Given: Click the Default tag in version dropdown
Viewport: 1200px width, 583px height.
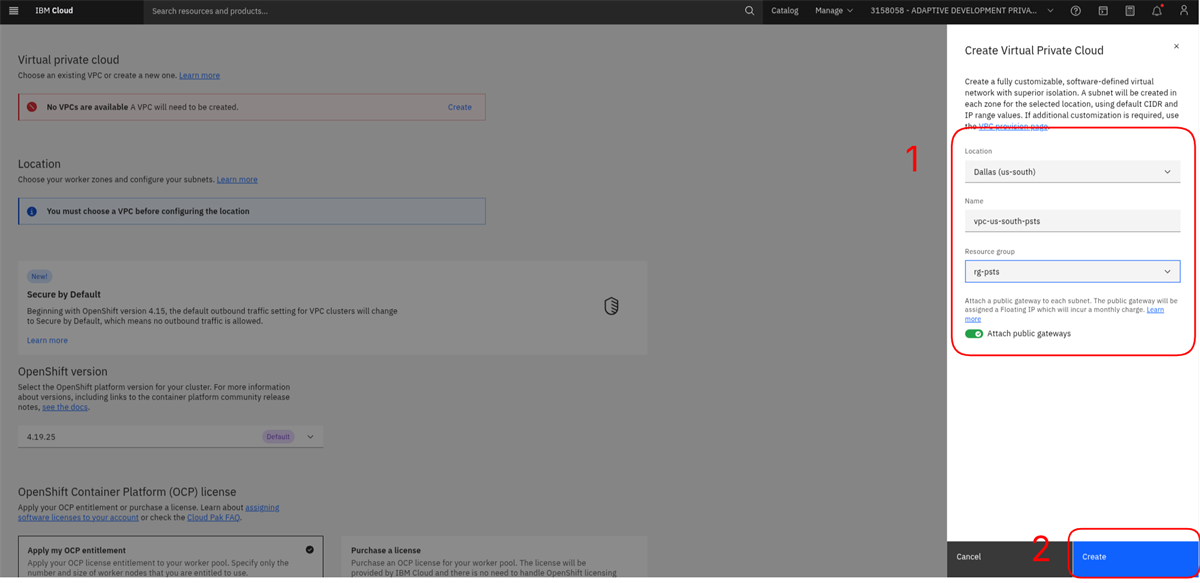Looking at the screenshot, I should click(278, 437).
